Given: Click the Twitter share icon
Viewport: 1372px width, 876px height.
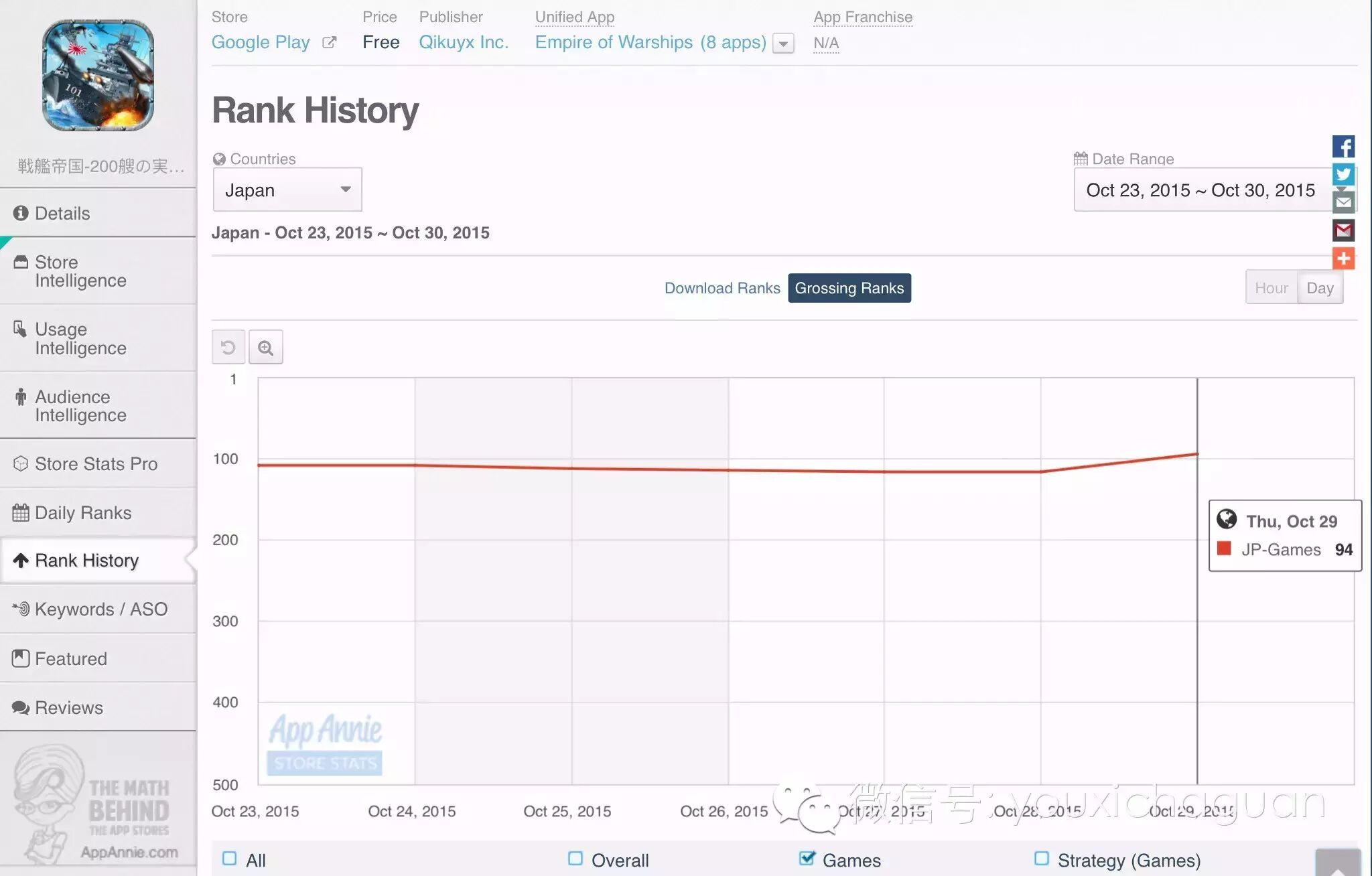Looking at the screenshot, I should (x=1343, y=175).
